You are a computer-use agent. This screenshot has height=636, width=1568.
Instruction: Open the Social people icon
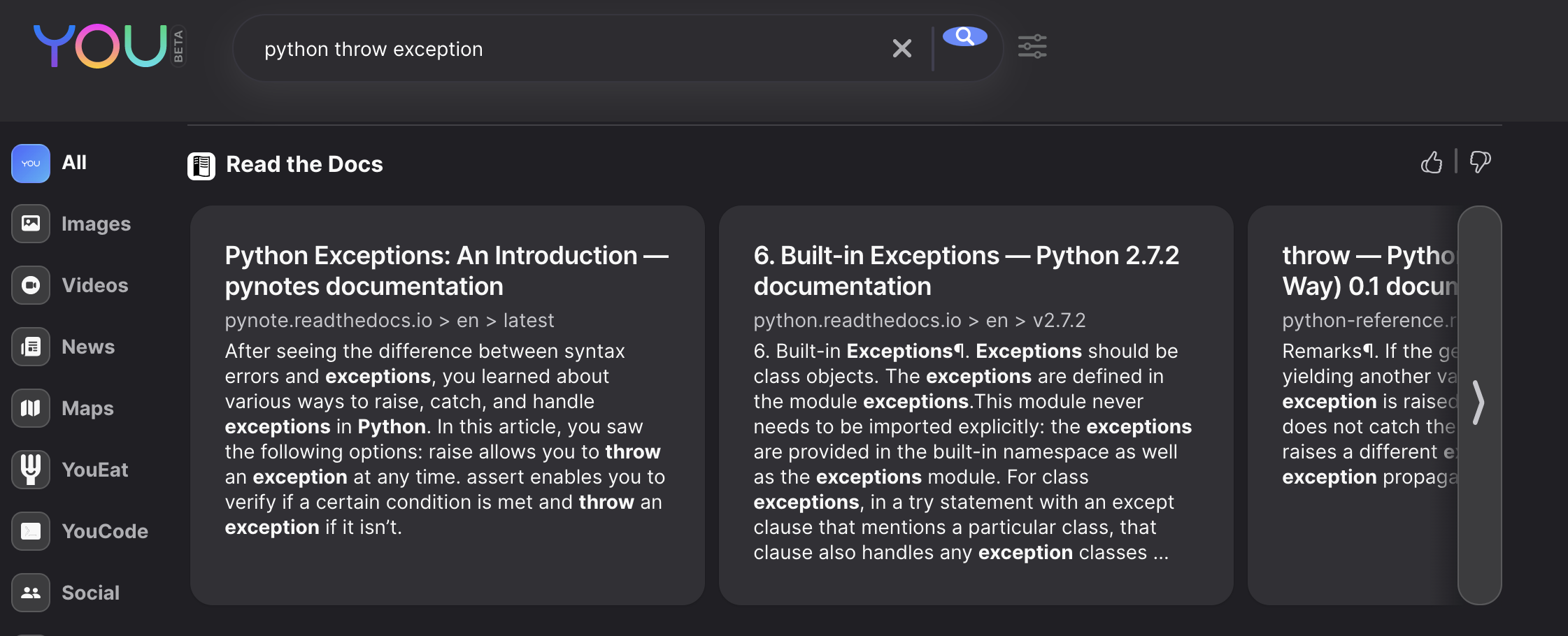31,593
